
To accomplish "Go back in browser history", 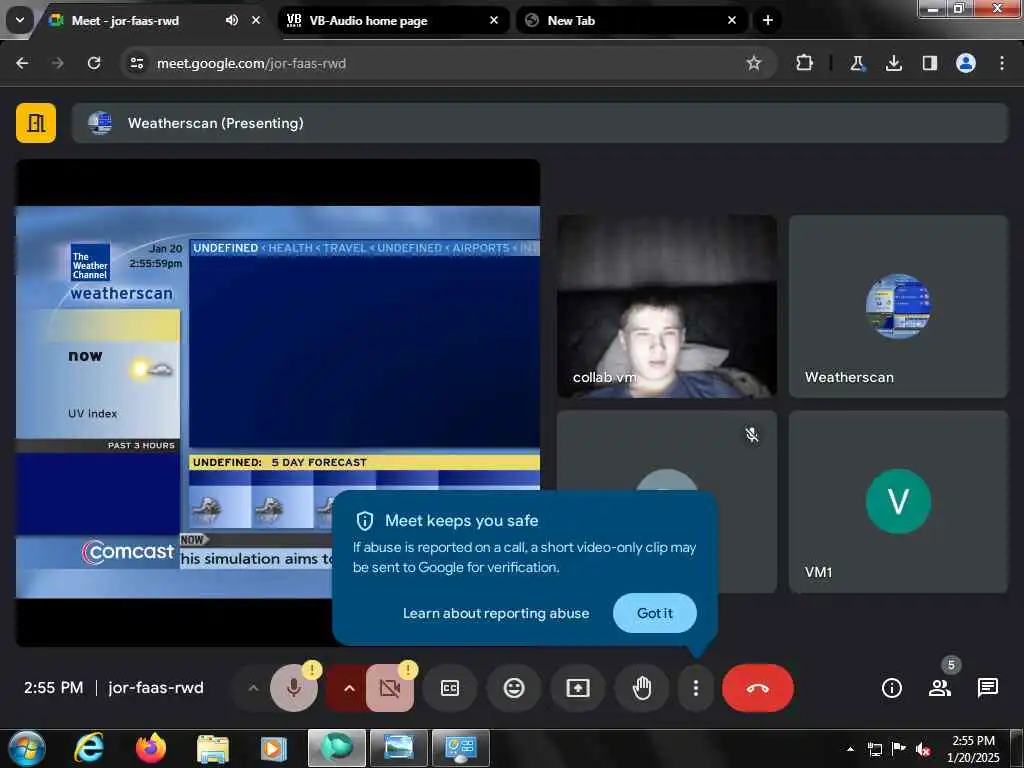I will [x=22, y=63].
